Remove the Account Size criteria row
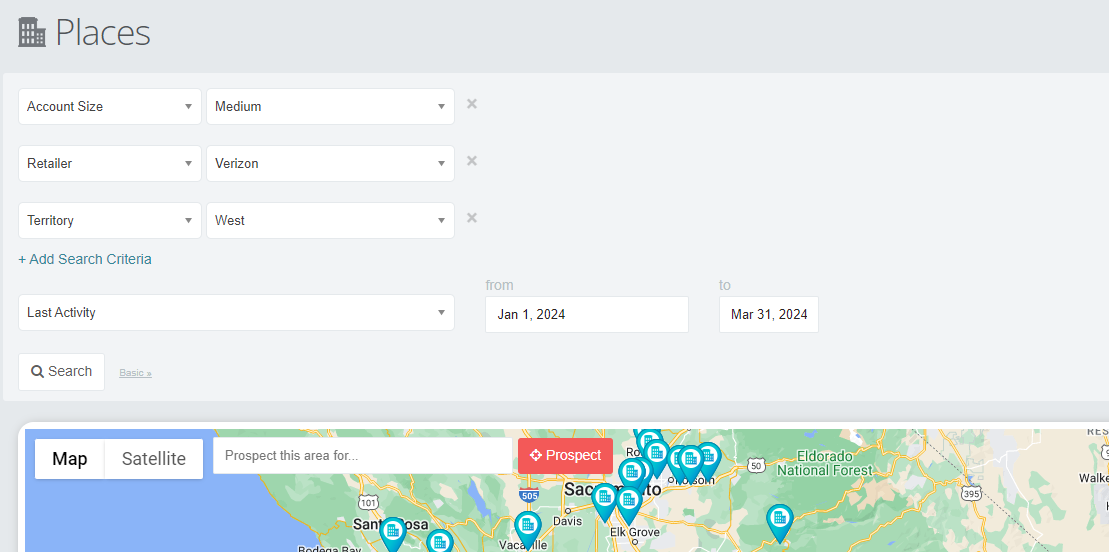The height and width of the screenshot is (552, 1109). click(x=472, y=104)
